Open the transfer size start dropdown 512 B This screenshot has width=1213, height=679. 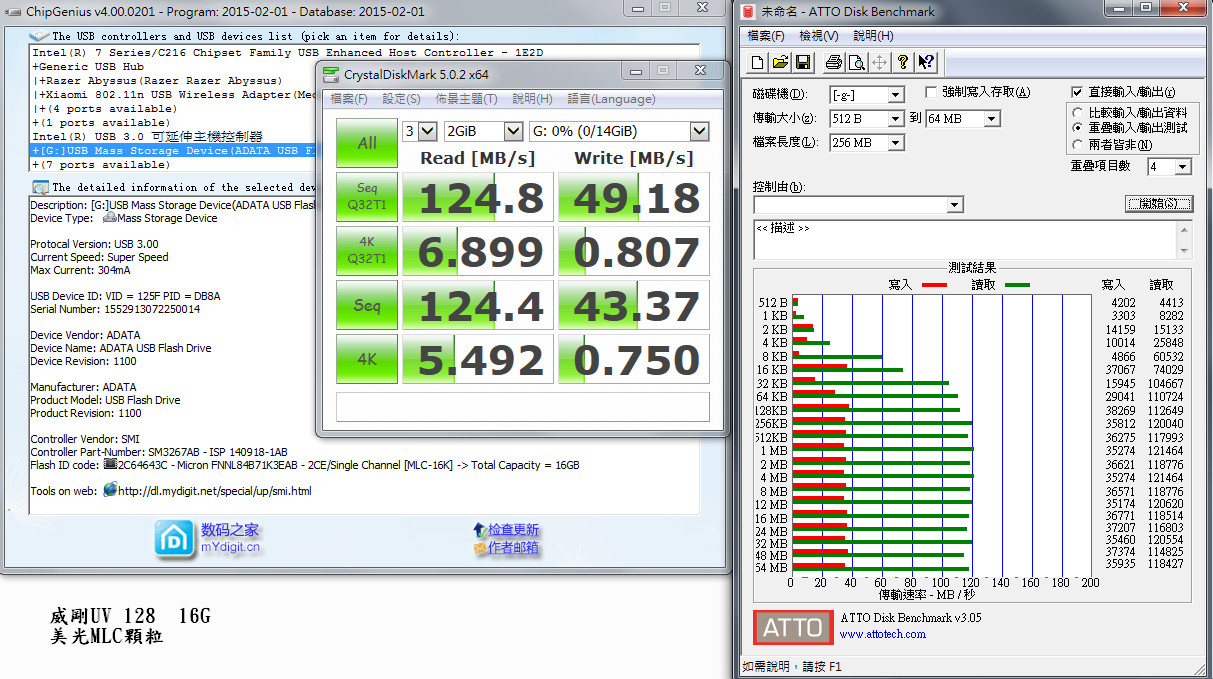[867, 119]
